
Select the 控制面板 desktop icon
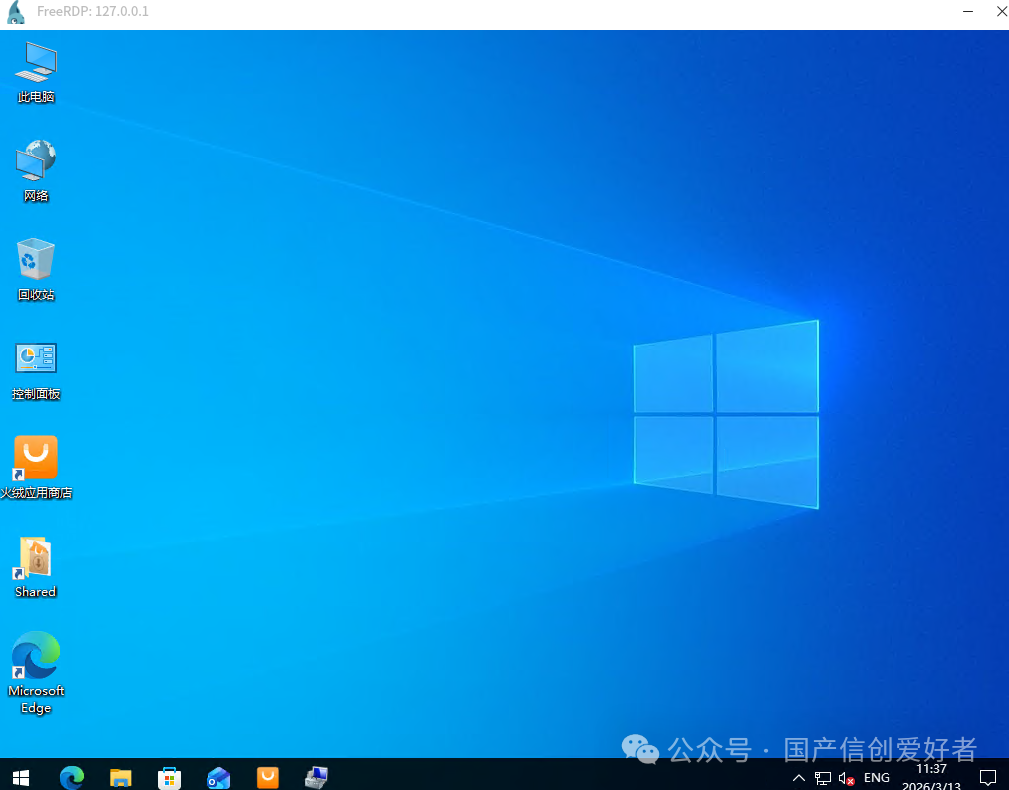click(36, 369)
